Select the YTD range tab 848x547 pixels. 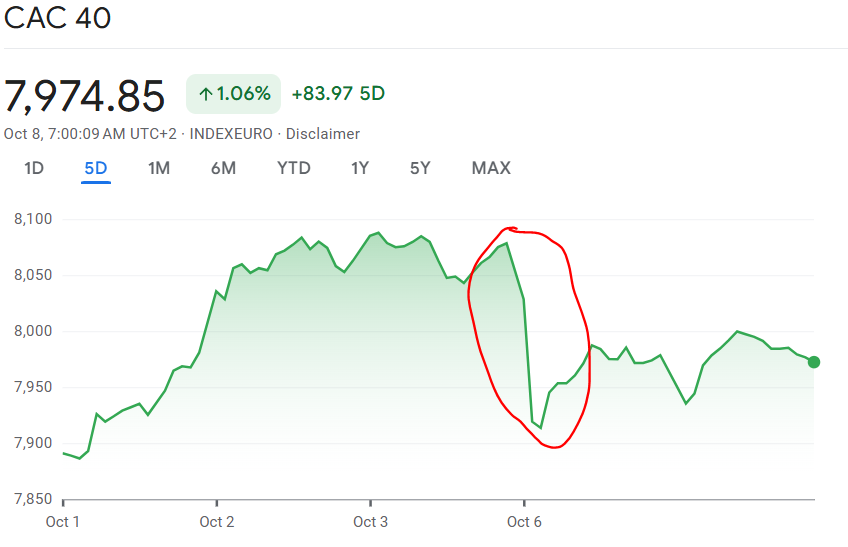[x=294, y=168]
